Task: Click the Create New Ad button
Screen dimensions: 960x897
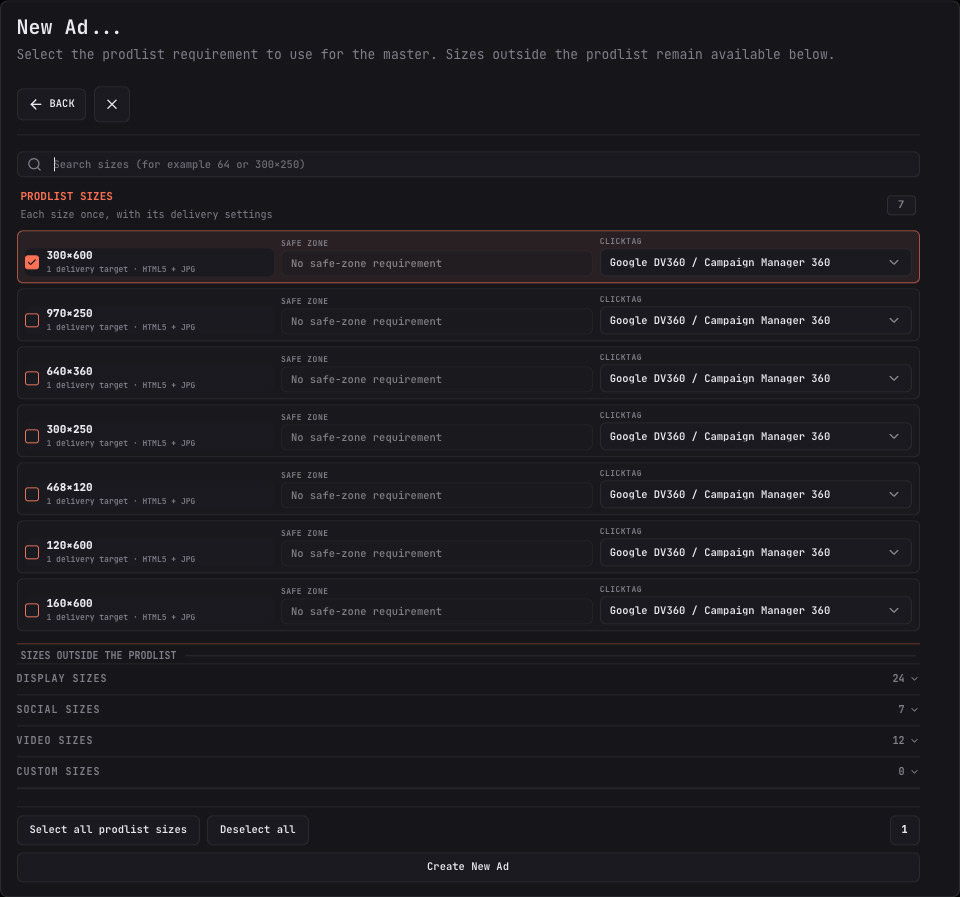Action: click(x=468, y=867)
